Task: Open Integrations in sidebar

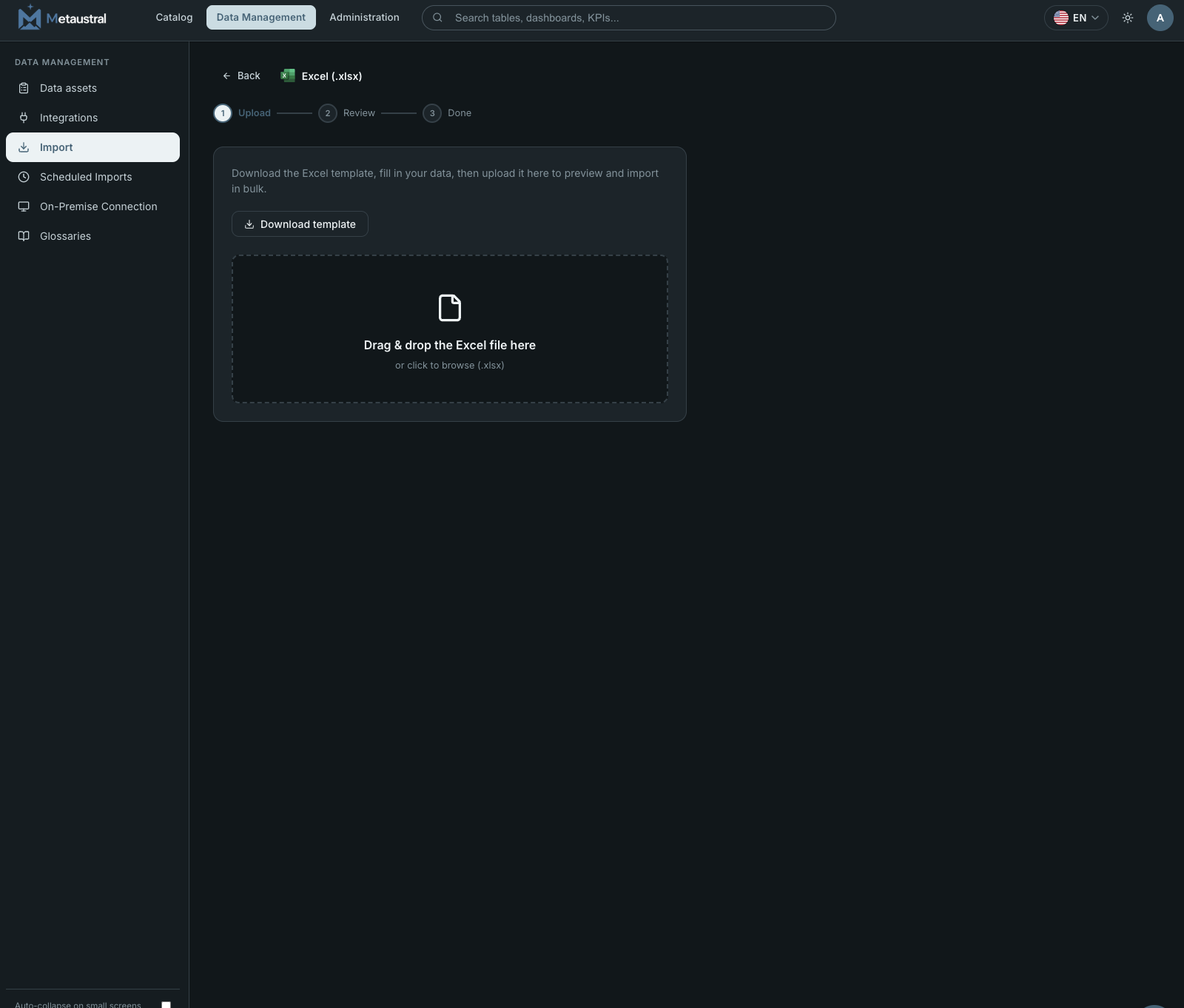Action: (x=92, y=118)
